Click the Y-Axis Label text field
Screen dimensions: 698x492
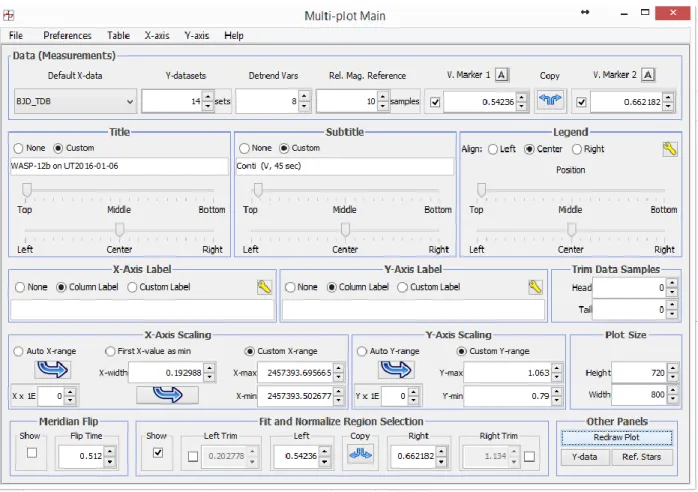click(414, 310)
